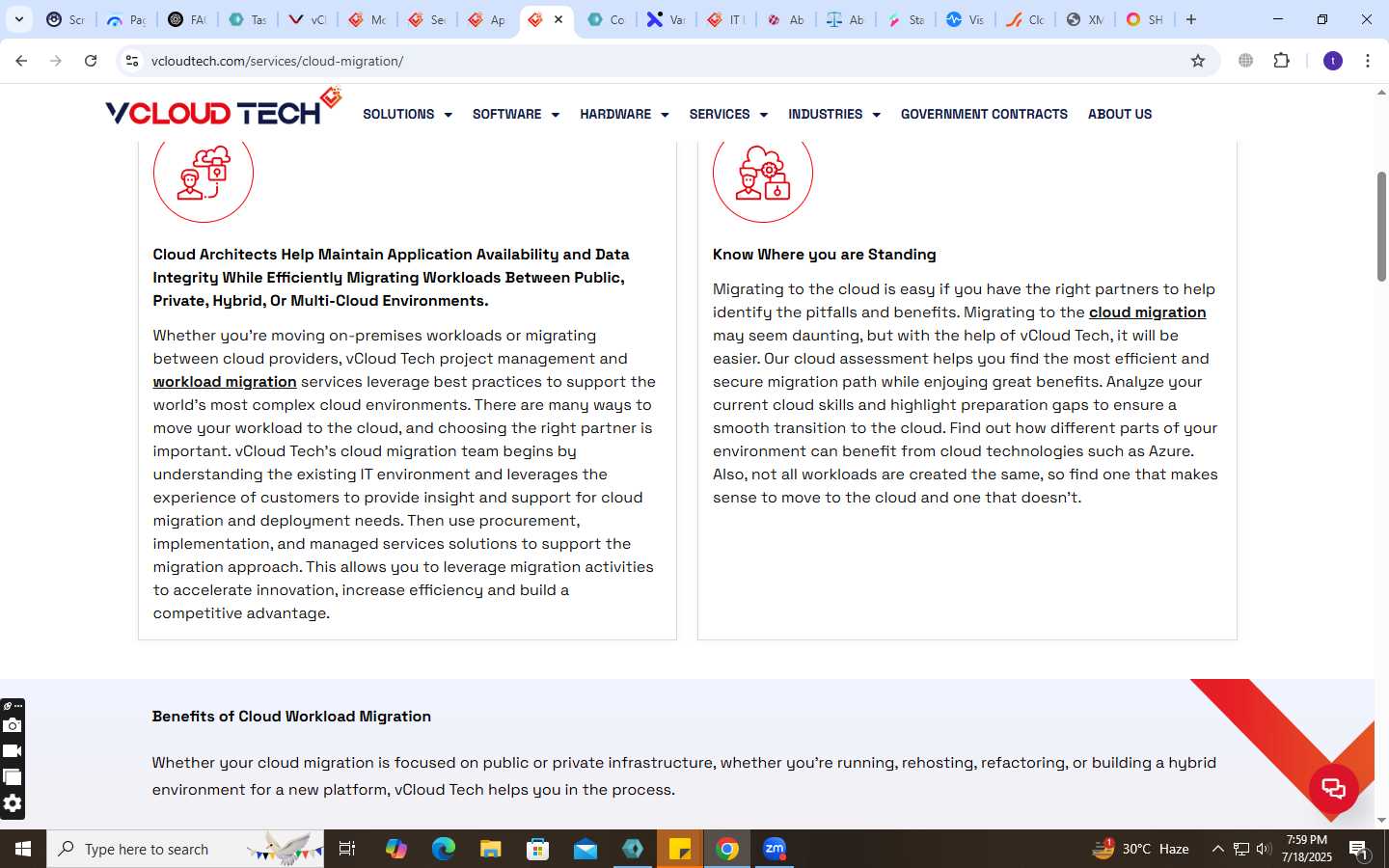Click the Benefits of Cloud Workload Migration heading
Image resolution: width=1389 pixels, height=868 pixels.
click(x=291, y=717)
